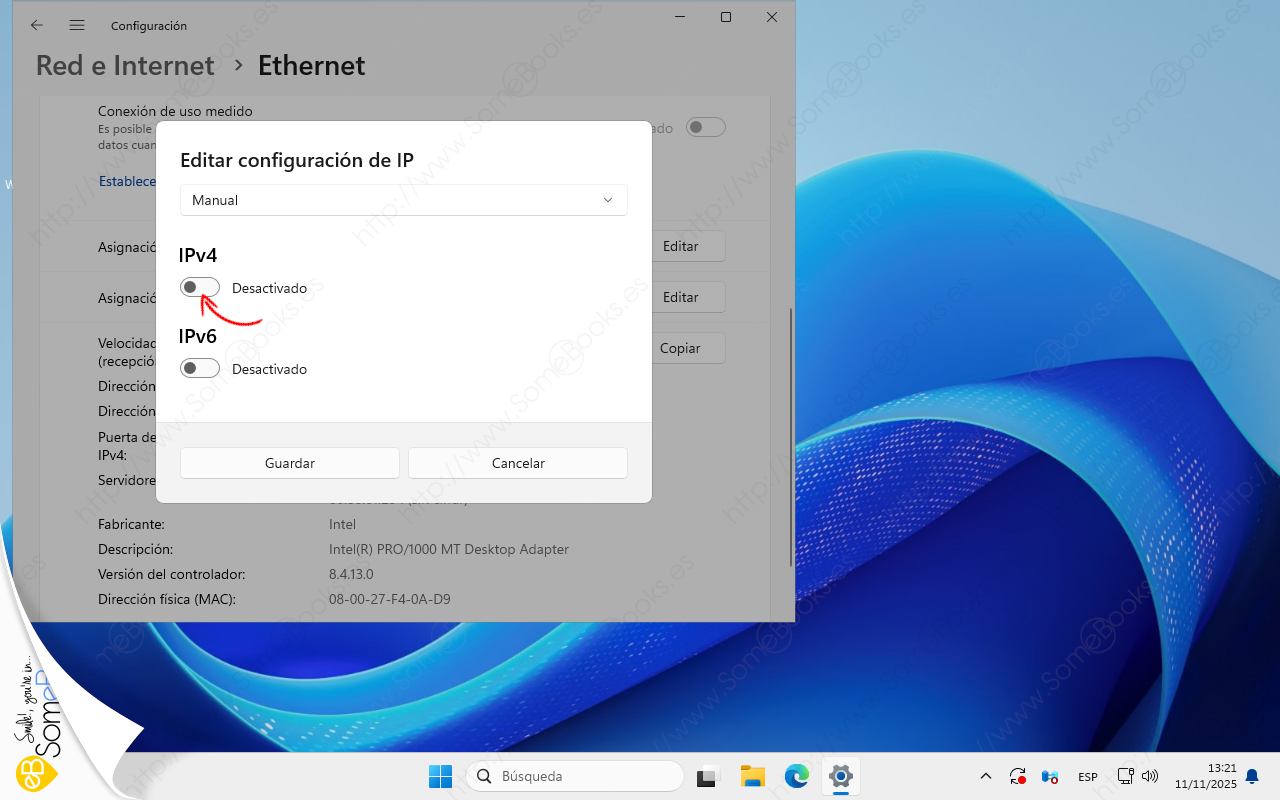Navigate to Red e Internet breadcrumb
1280x800 pixels.
point(125,66)
